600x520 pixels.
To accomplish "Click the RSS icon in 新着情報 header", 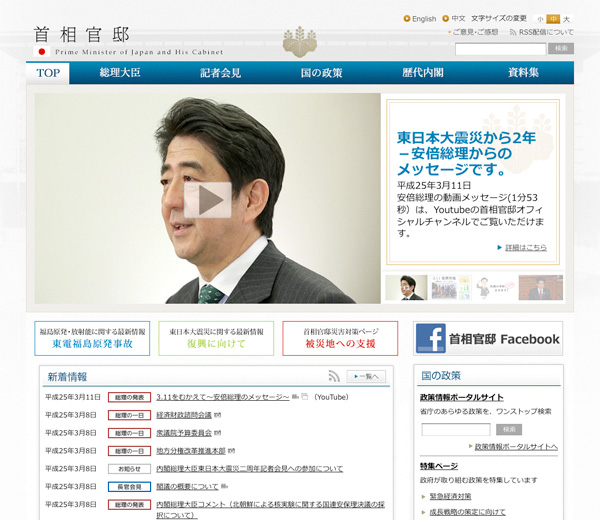I will [x=334, y=376].
